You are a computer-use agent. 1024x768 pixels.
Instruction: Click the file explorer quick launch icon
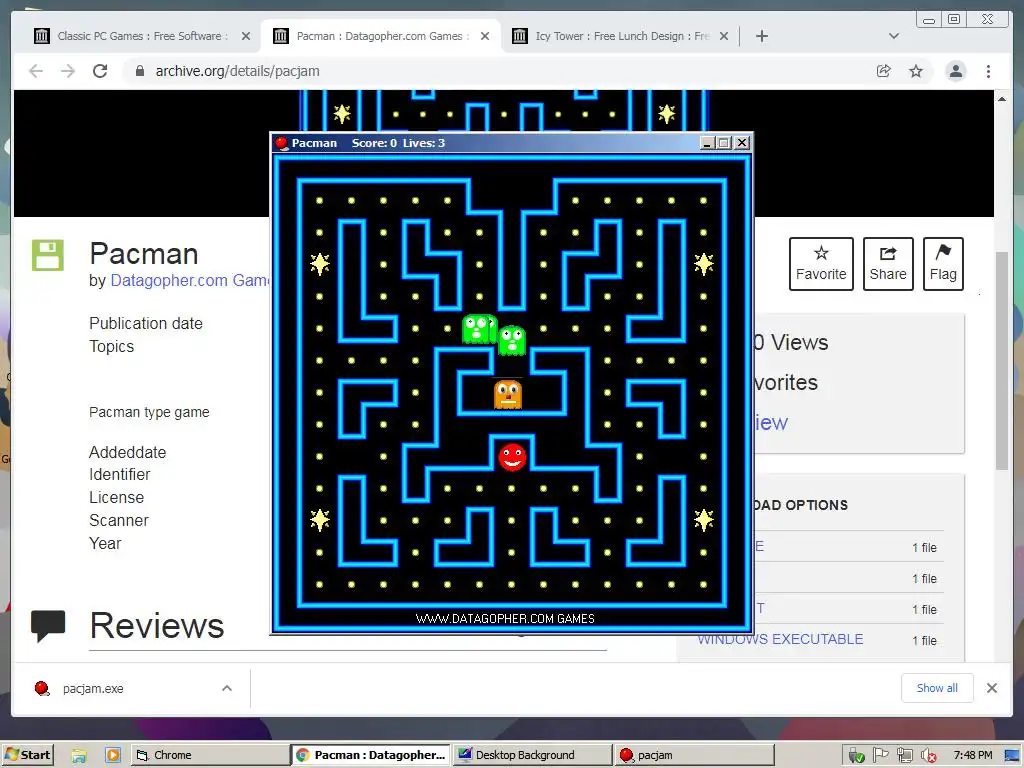pyautogui.click(x=79, y=756)
